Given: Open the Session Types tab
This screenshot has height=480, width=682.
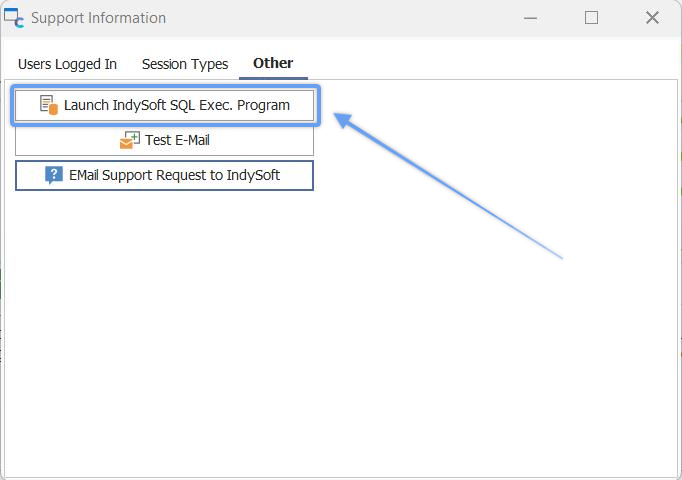Looking at the screenshot, I should tap(185, 64).
